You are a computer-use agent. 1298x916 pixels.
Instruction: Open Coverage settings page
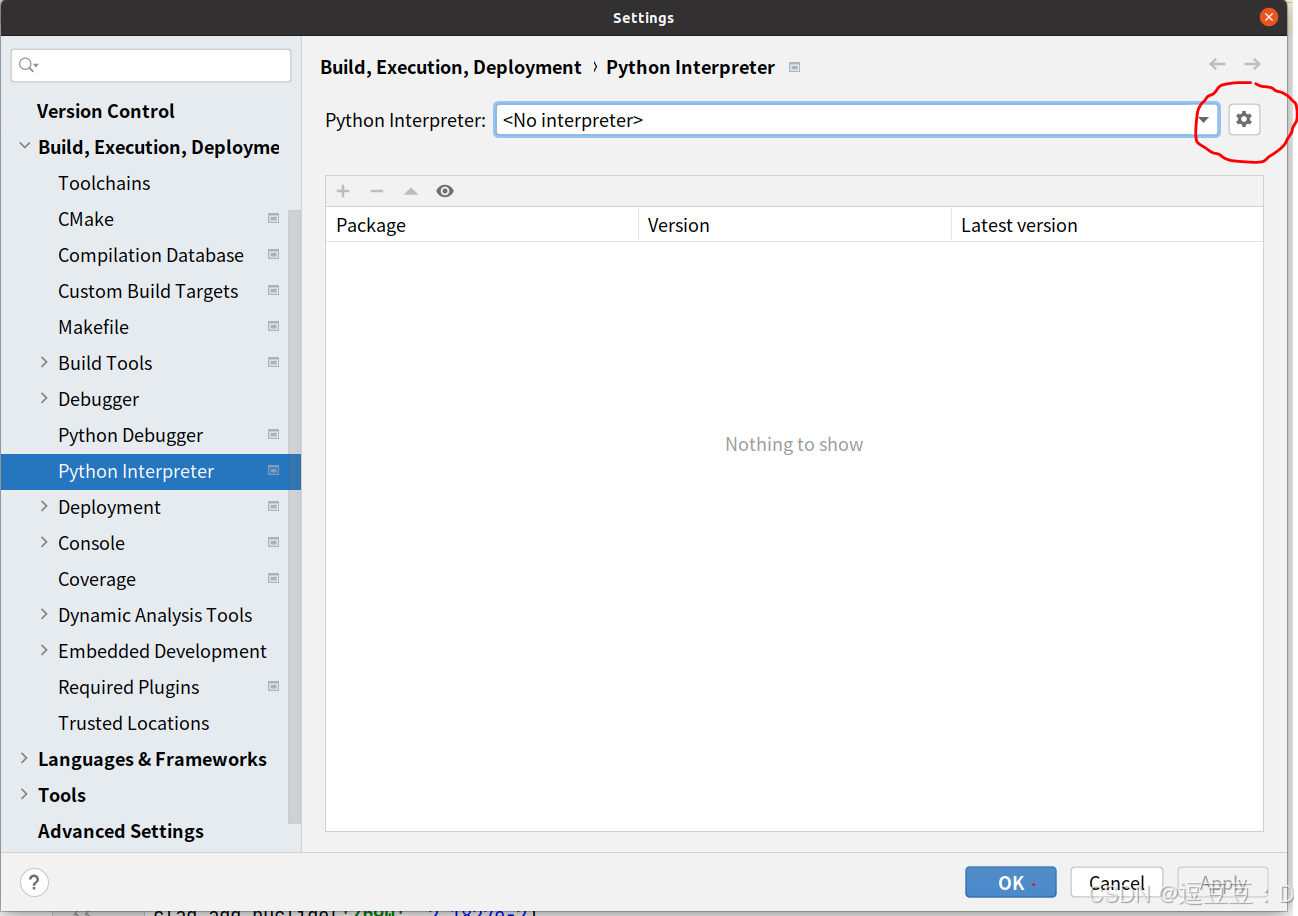[97, 579]
